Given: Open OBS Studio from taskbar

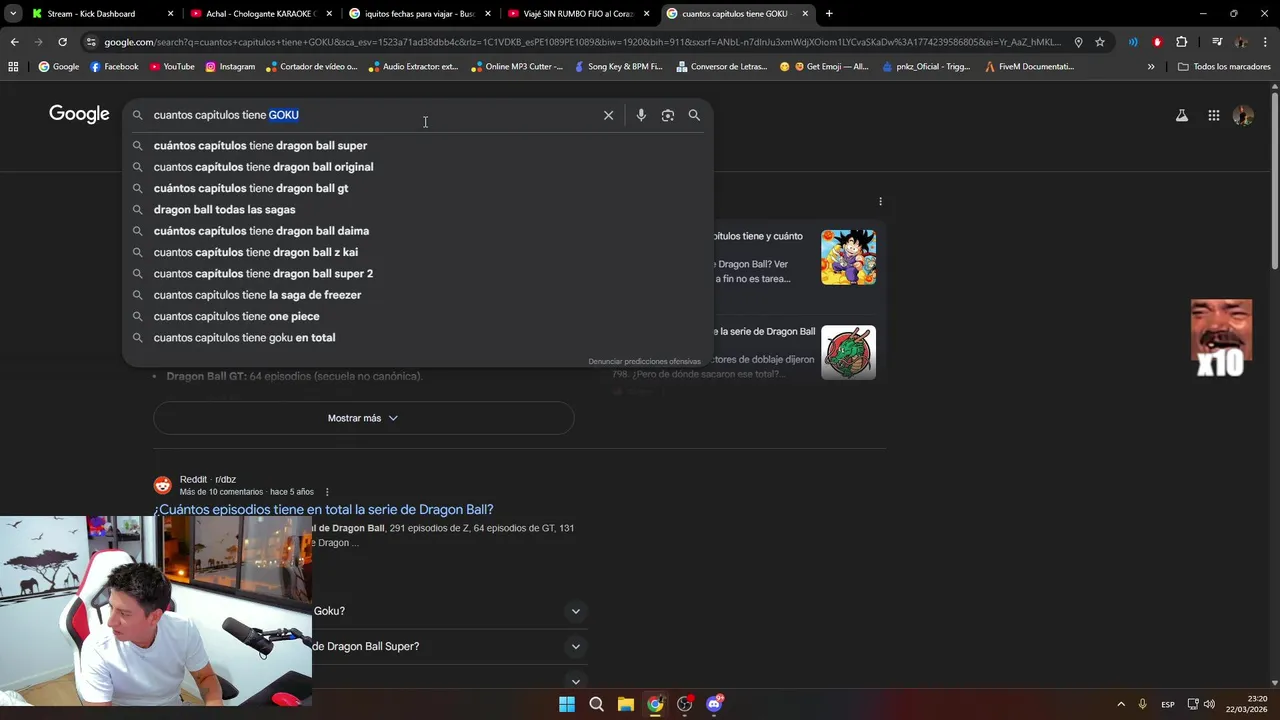Looking at the screenshot, I should (684, 704).
